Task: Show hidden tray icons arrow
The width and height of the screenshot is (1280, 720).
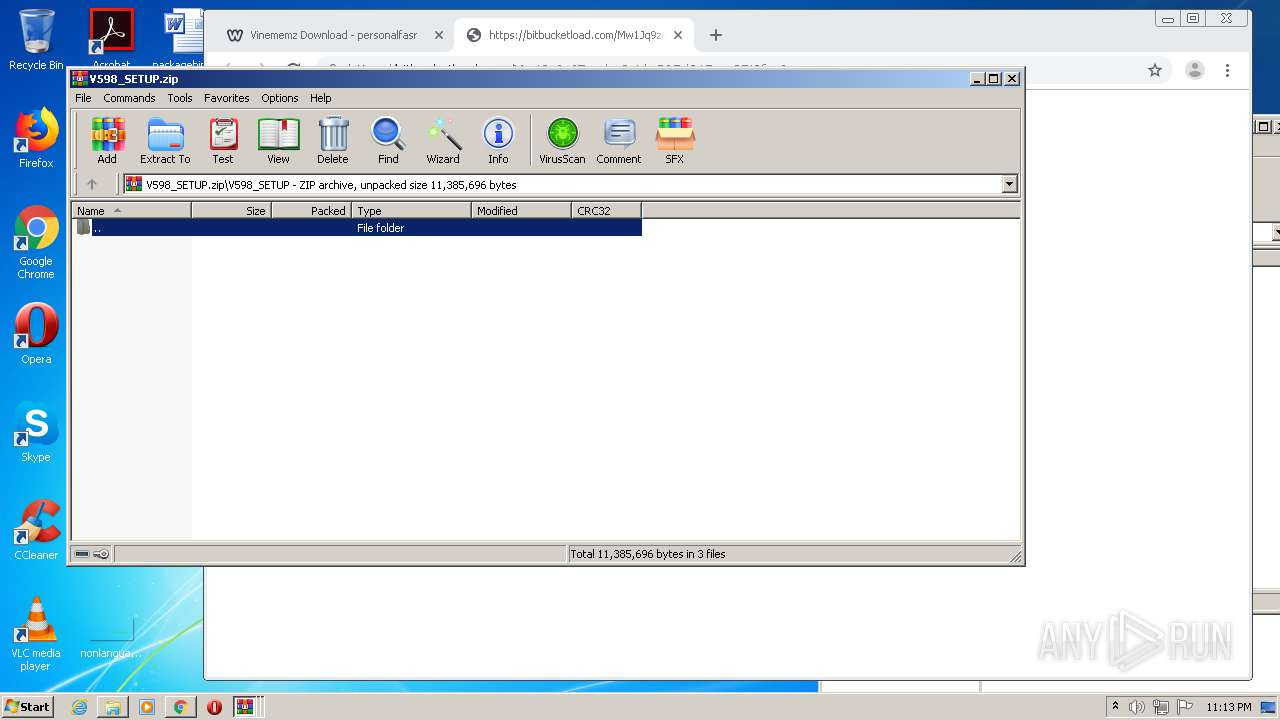Action: click(1115, 707)
